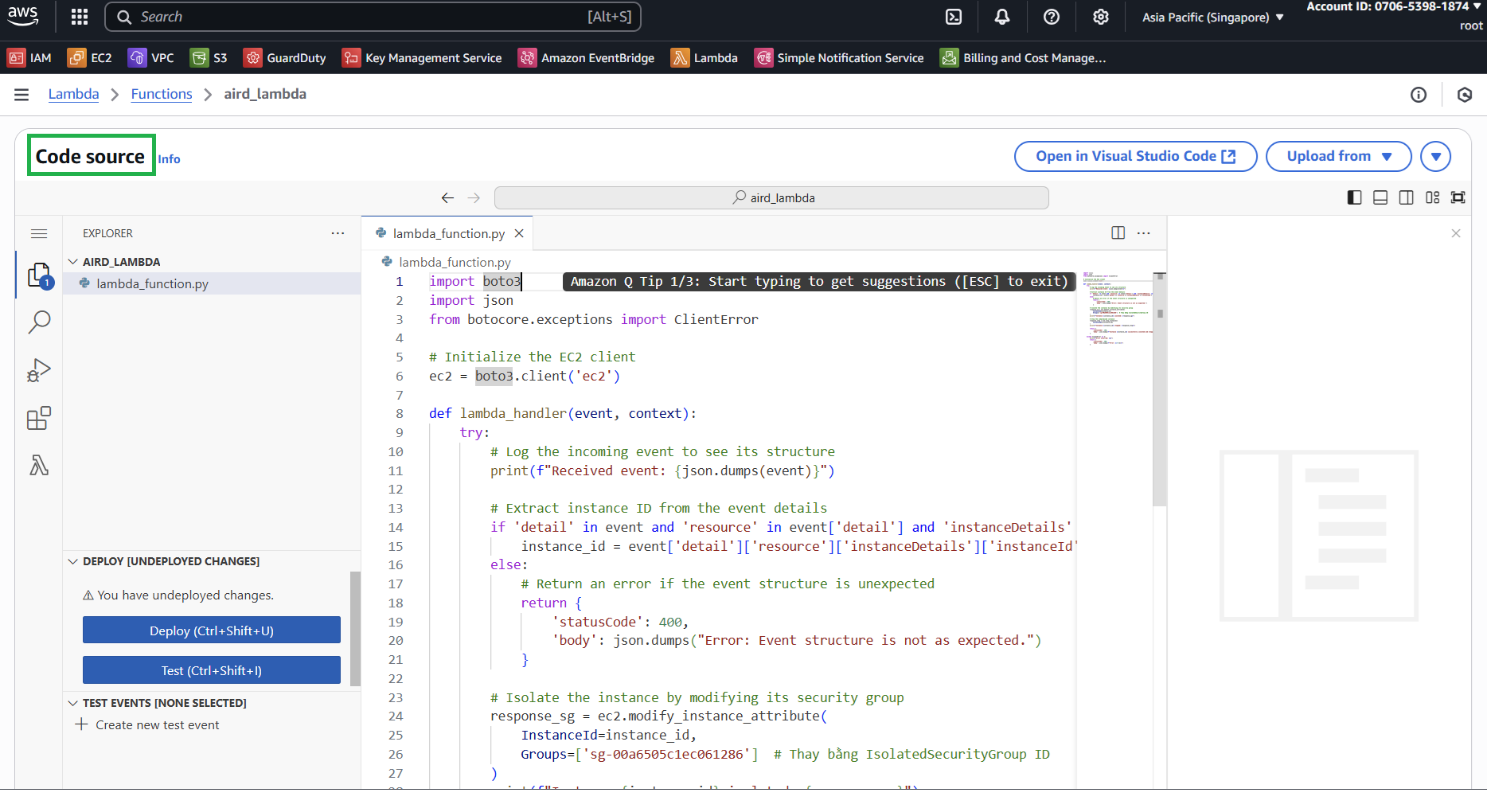The height and width of the screenshot is (812, 1487).
Task: Open the Lambda shortcut in favorites bar
Action: click(704, 57)
